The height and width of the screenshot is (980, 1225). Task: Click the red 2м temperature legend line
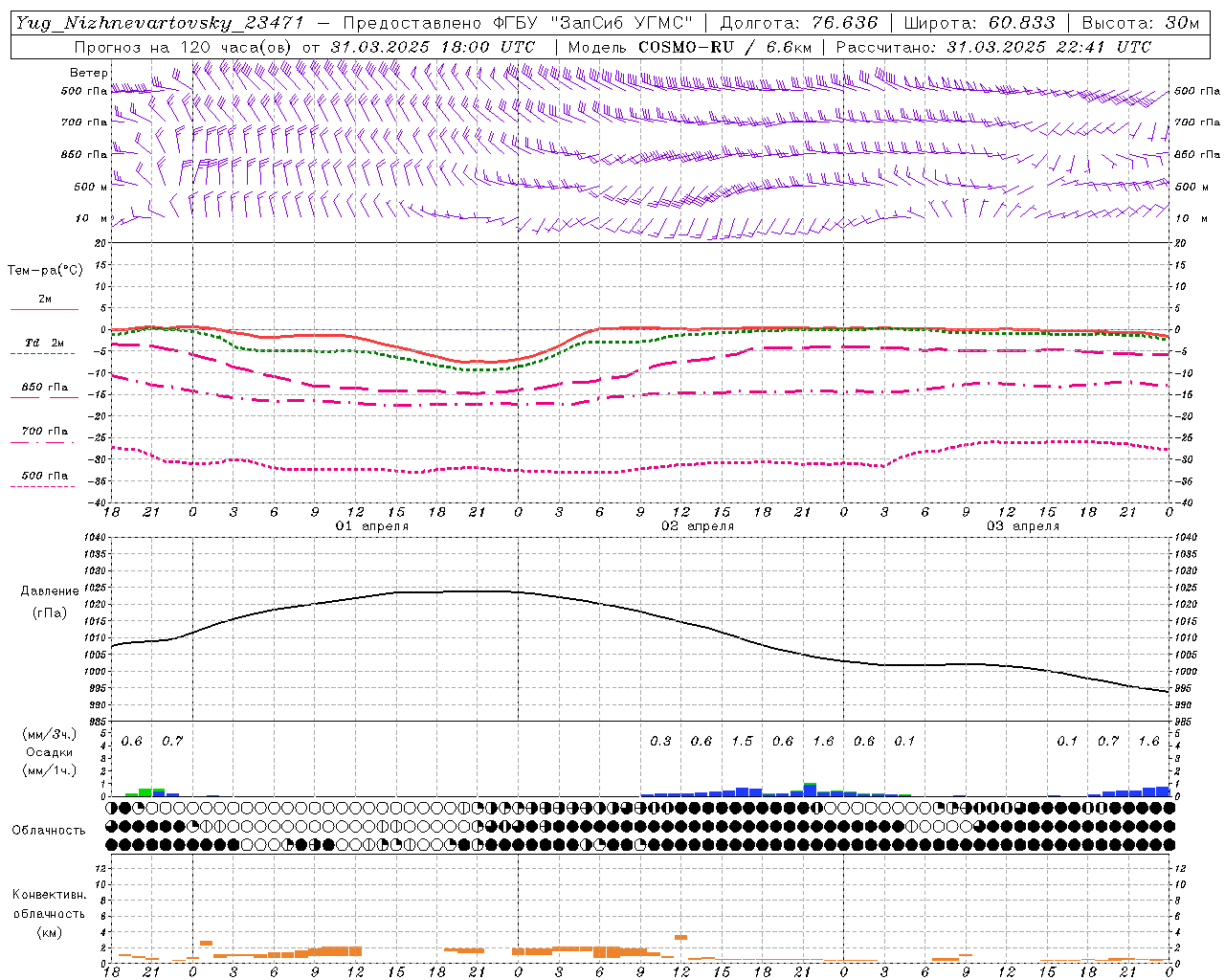coord(44,309)
